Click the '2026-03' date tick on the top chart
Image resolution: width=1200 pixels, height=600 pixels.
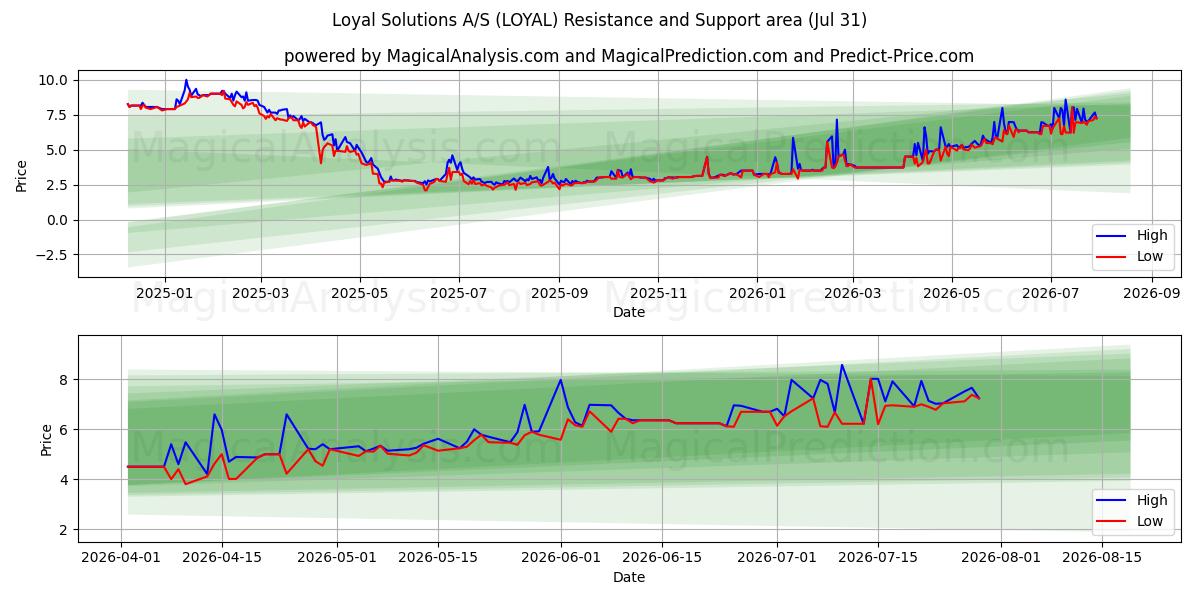click(853, 294)
